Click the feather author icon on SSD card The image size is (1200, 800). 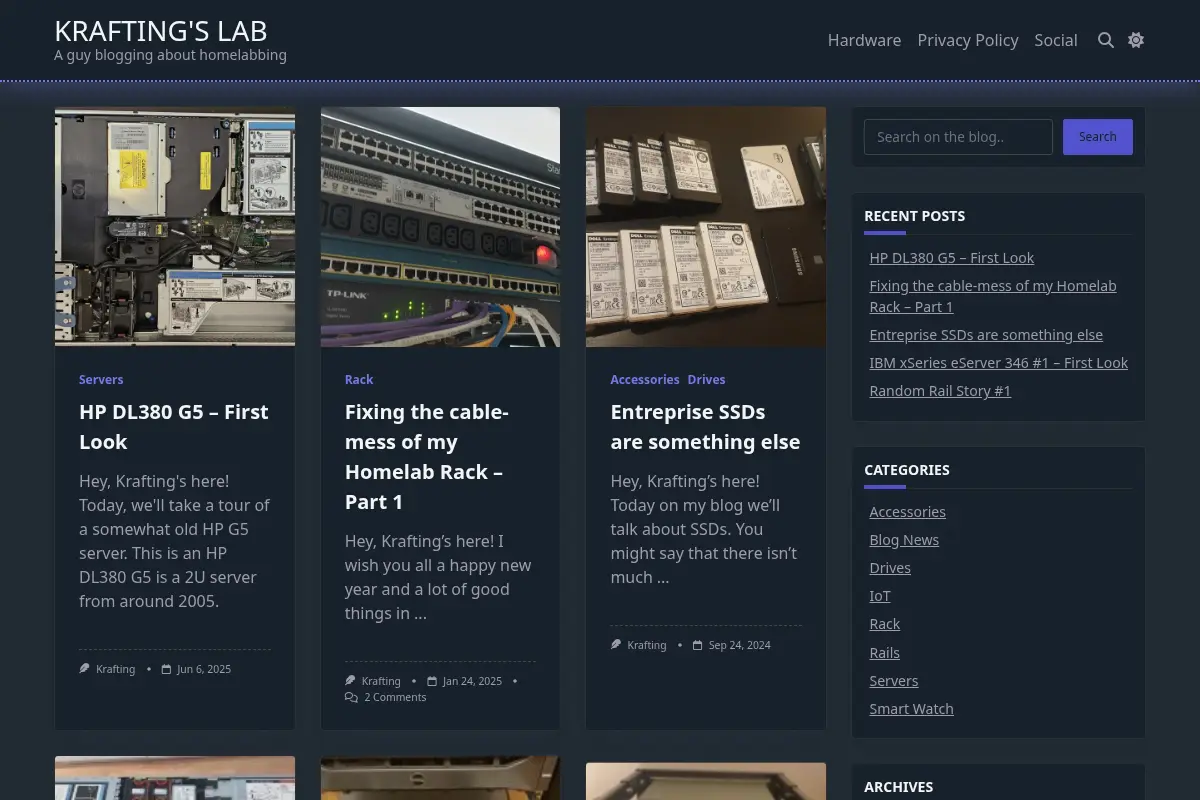click(x=616, y=645)
